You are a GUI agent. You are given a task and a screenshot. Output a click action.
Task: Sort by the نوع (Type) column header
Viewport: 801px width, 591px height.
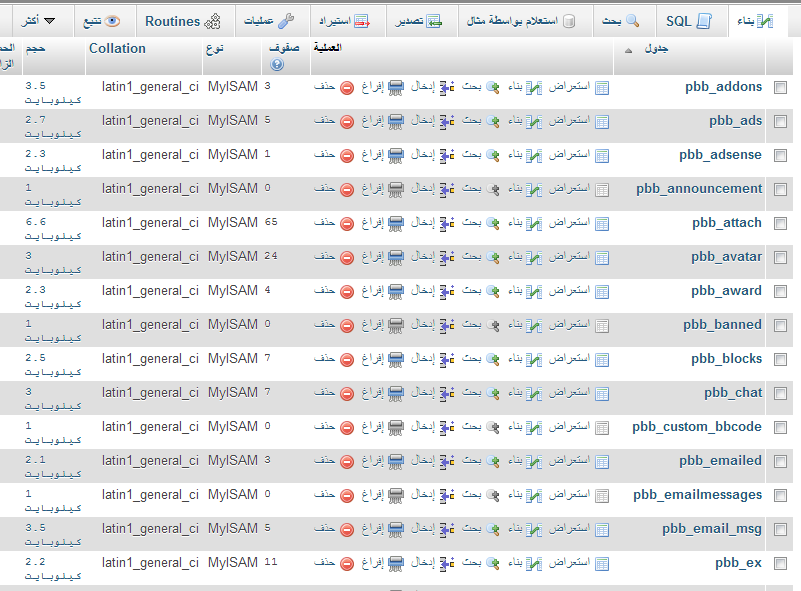(x=215, y=49)
